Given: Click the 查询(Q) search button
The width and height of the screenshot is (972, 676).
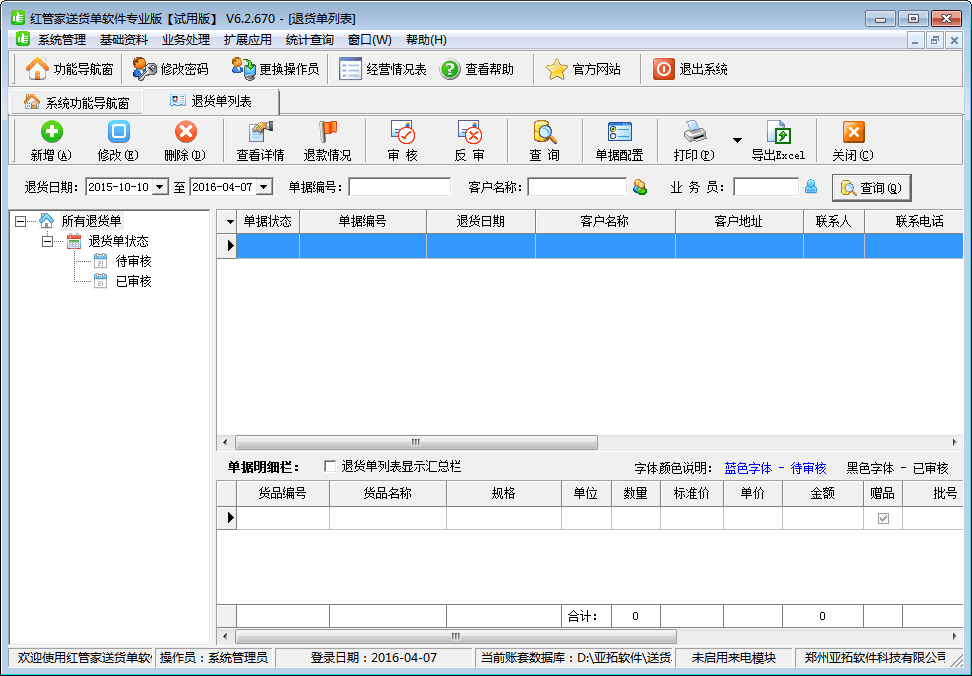Looking at the screenshot, I should pos(872,188).
